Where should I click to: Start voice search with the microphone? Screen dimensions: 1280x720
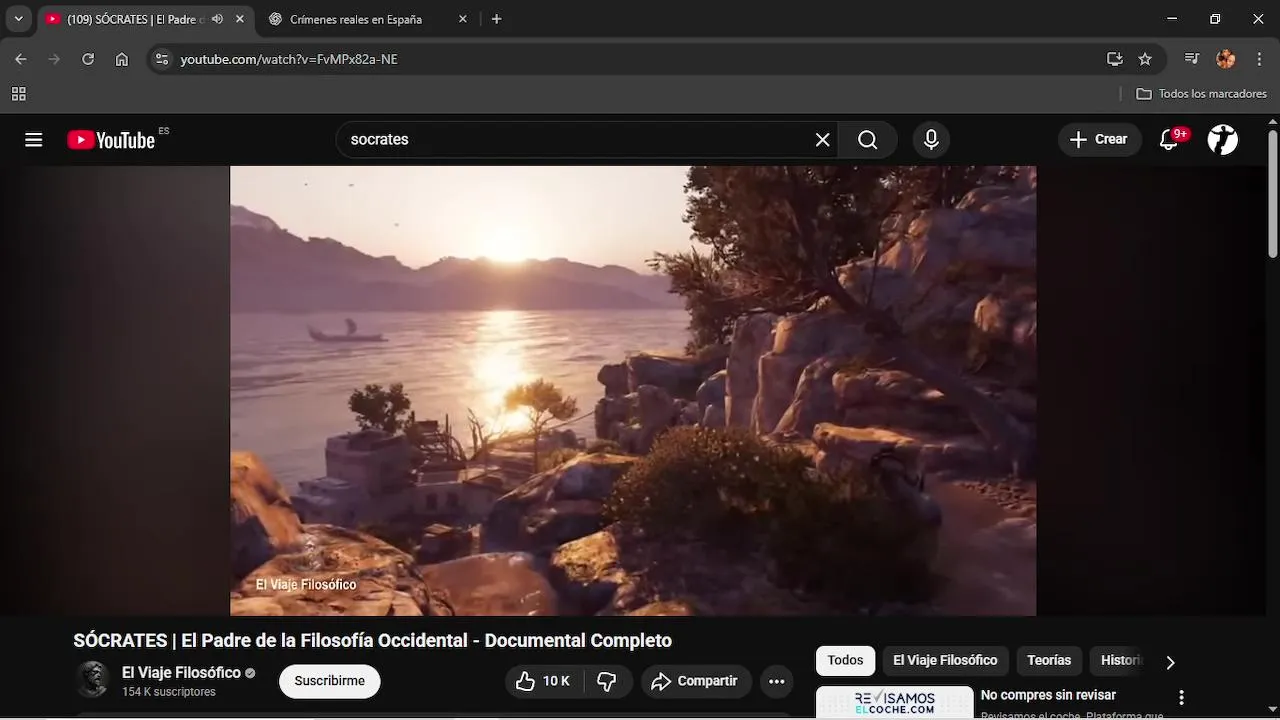(x=931, y=140)
